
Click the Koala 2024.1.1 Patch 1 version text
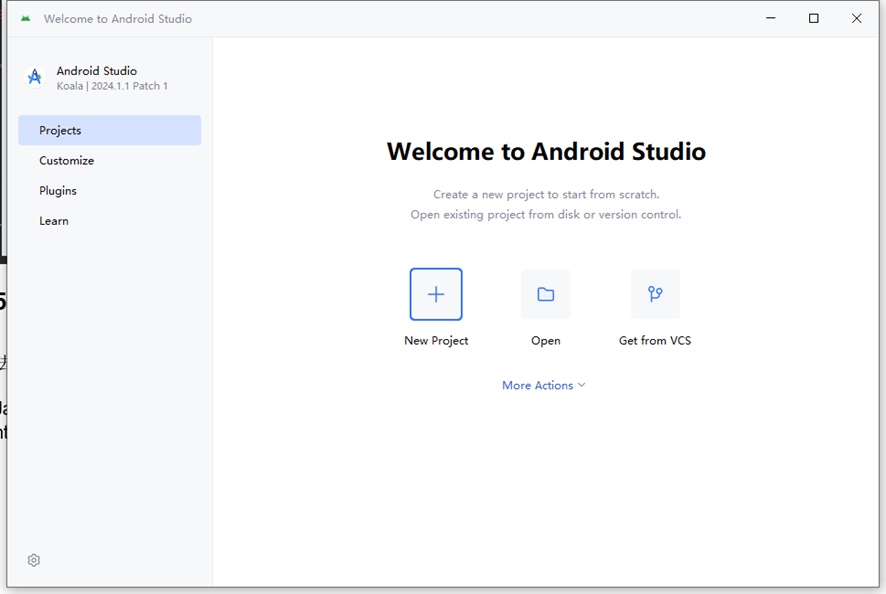tap(112, 86)
